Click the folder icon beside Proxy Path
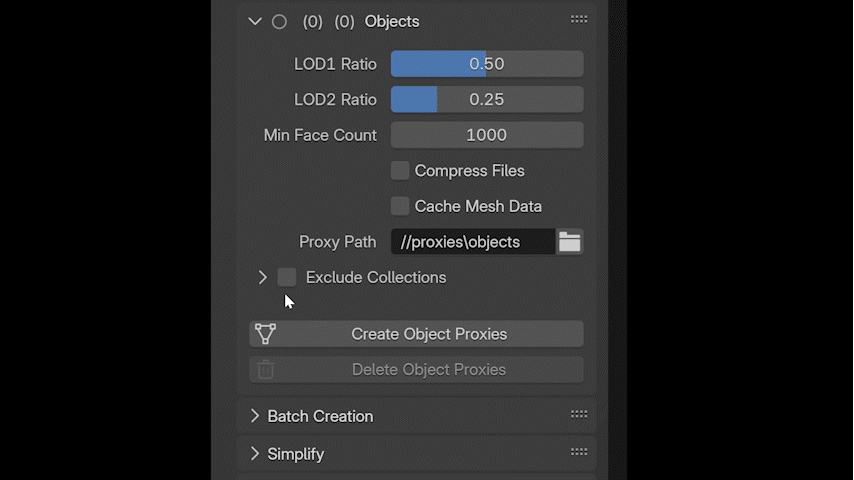This screenshot has height=480, width=854. click(x=570, y=242)
